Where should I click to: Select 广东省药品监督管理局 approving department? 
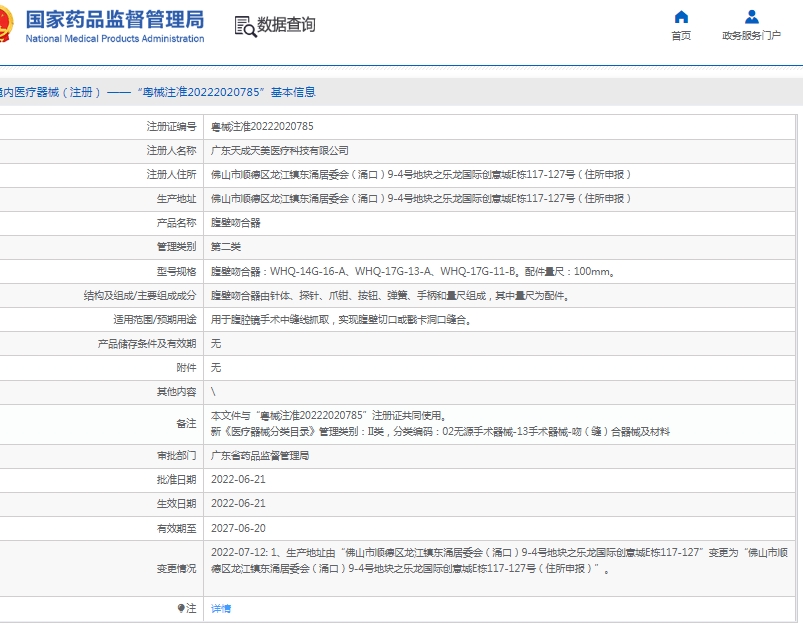[x=260, y=456]
